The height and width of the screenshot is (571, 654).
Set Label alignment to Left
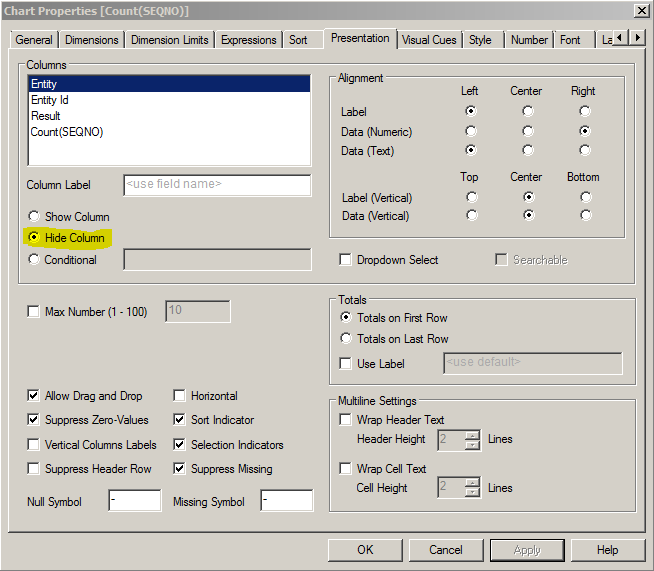(x=471, y=111)
